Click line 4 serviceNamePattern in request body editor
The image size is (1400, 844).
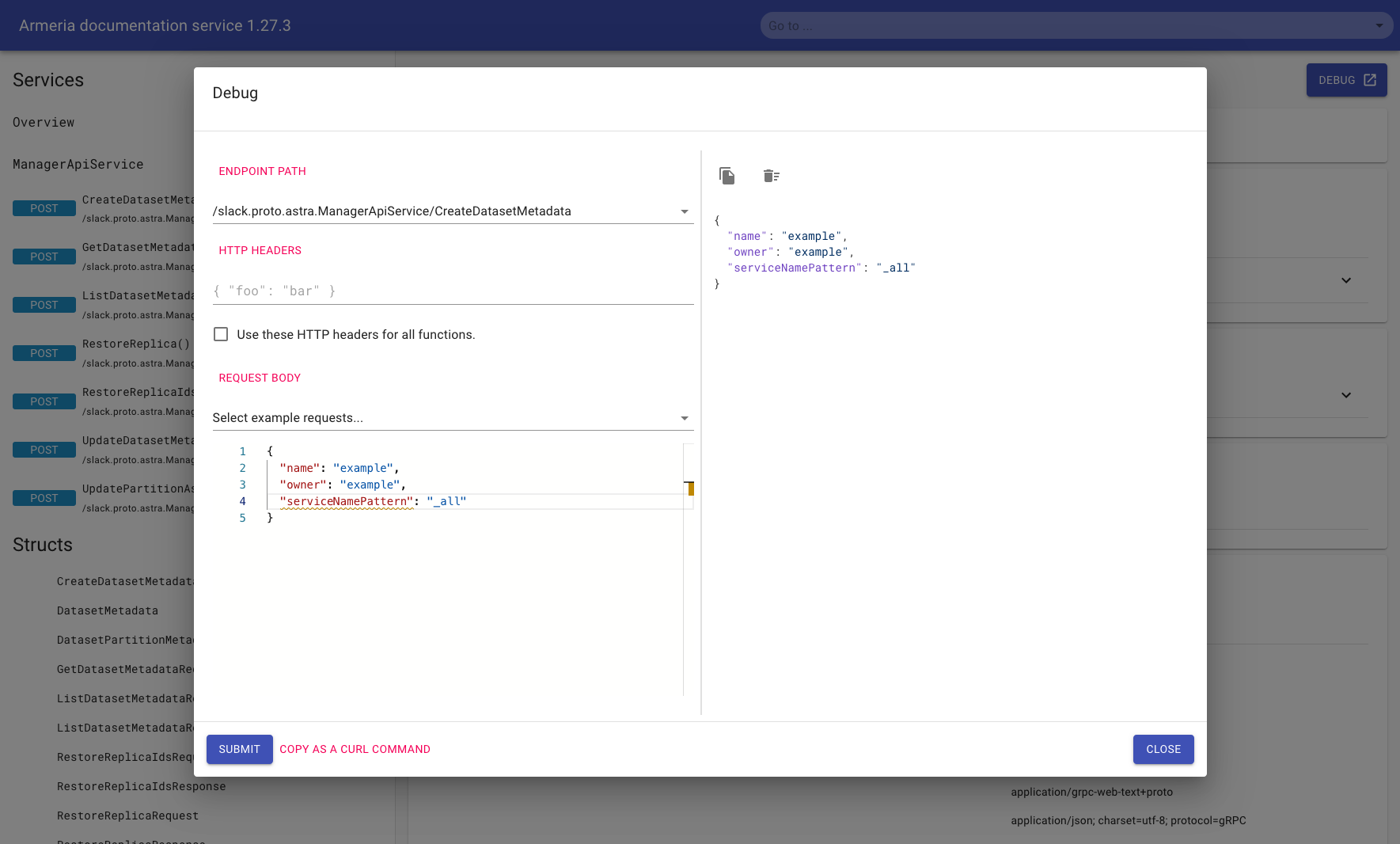tap(346, 501)
